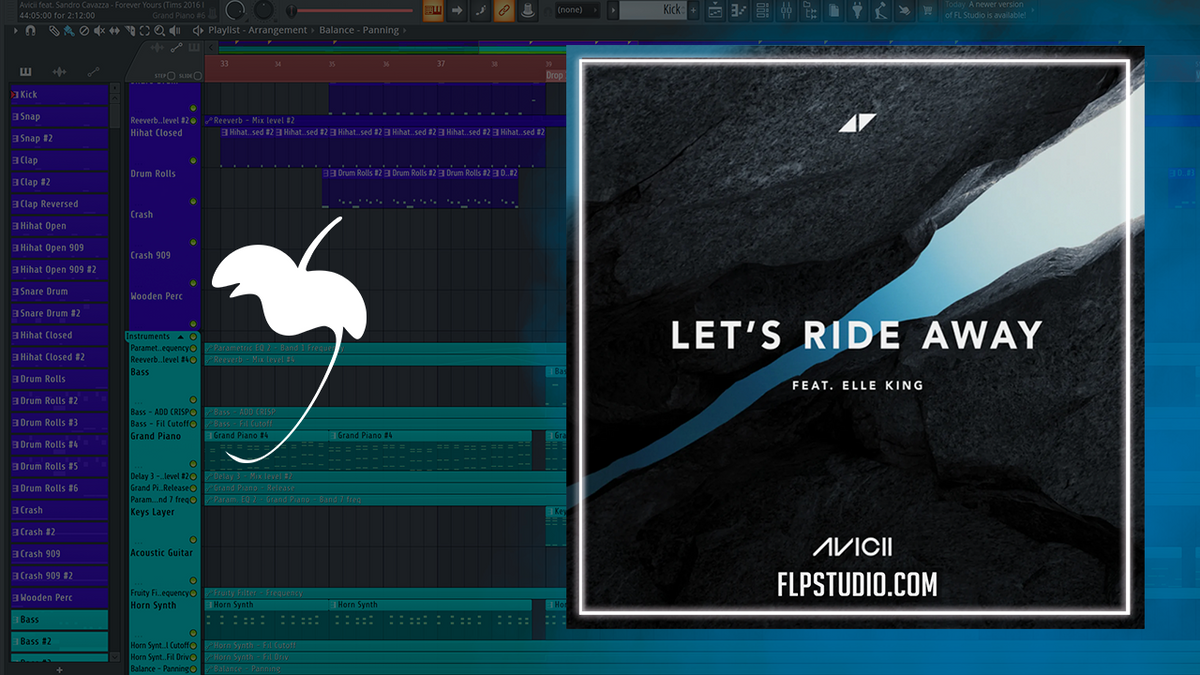Select the Zoom tool in the playlist
The width and height of the screenshot is (1200, 675).
pos(158,30)
